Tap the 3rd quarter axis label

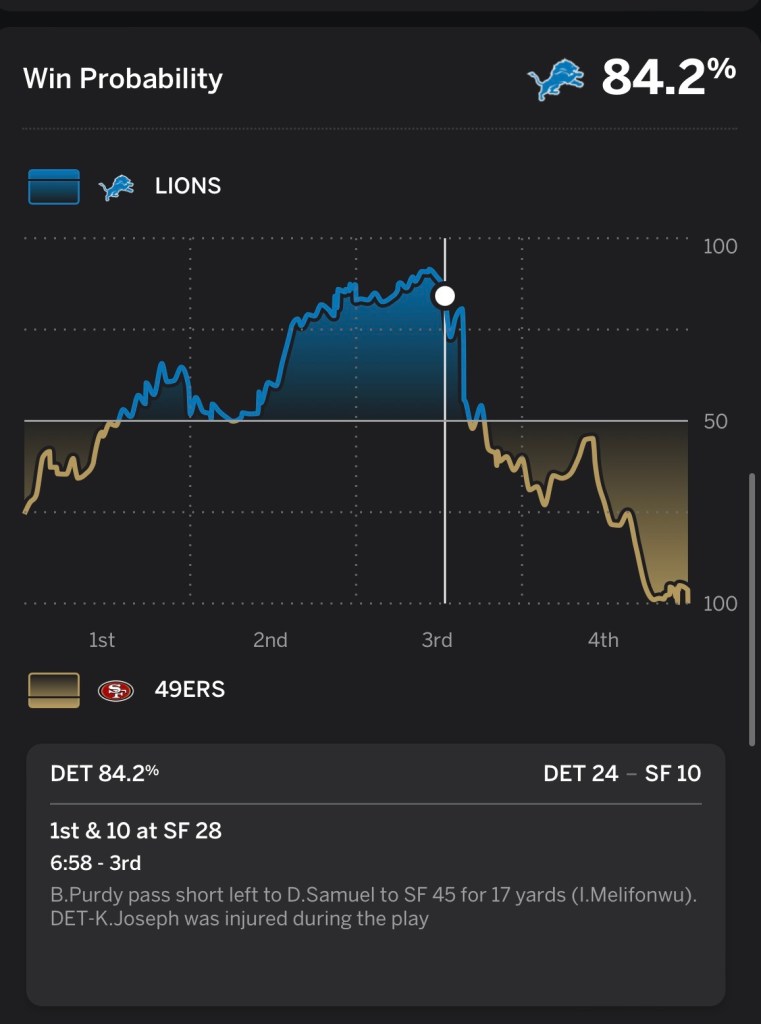coord(437,640)
